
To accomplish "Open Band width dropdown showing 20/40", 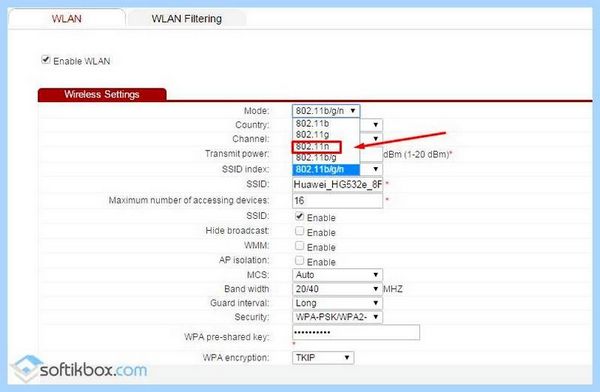I will [x=337, y=289].
